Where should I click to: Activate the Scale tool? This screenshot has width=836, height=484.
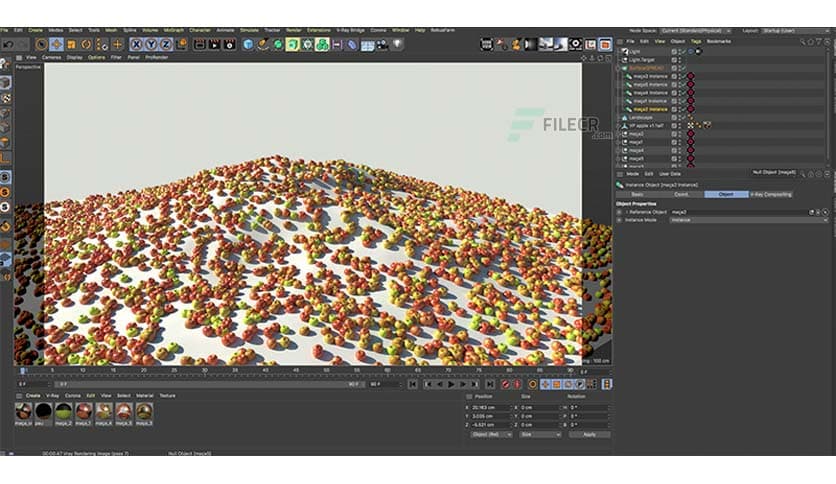click(x=71, y=45)
